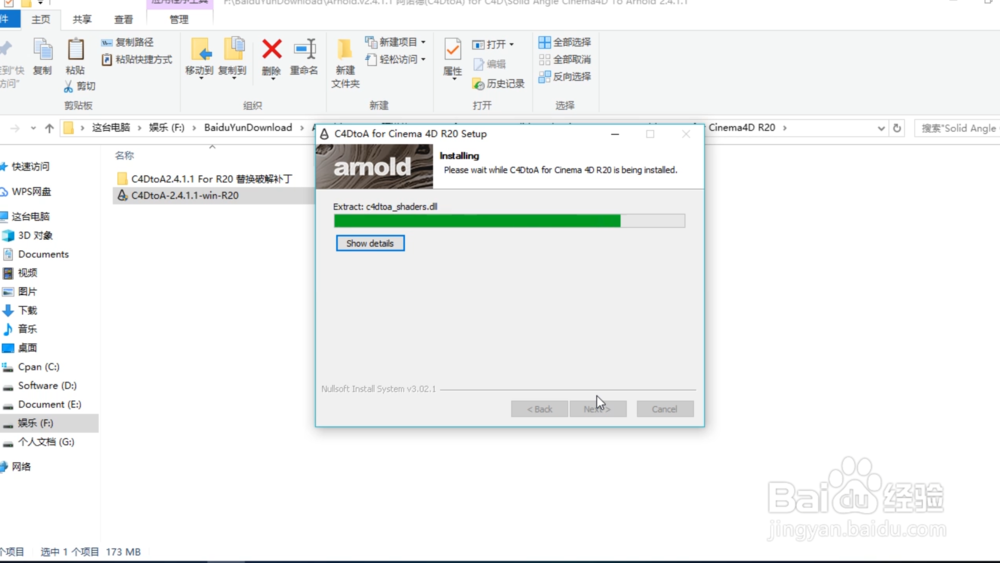Viewport: 1000px width, 563px height.
Task: Click Edit (编辑) in ribbon
Action: [490, 64]
